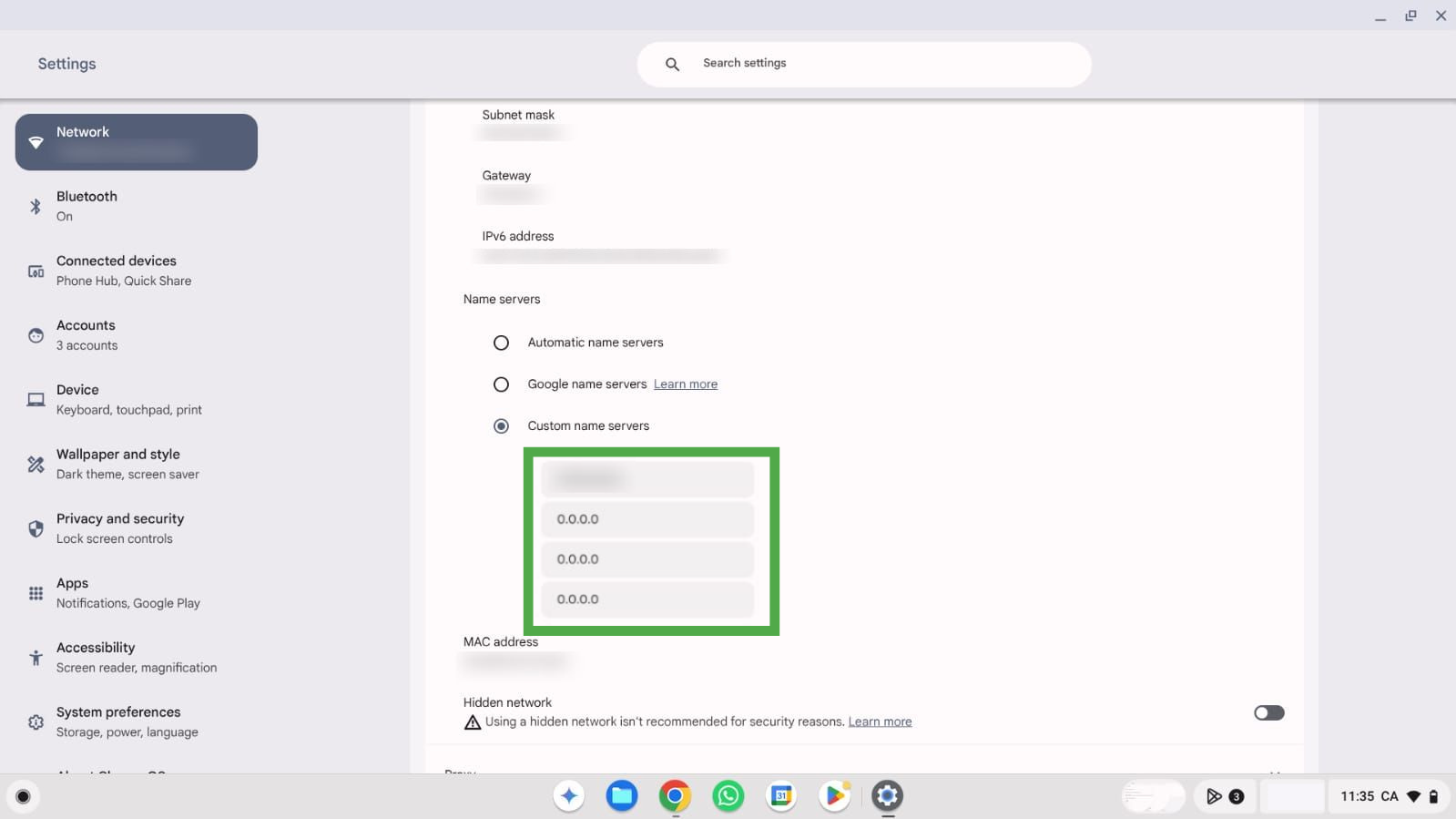This screenshot has height=819, width=1456.
Task: Click the Bluetooth icon in sidebar
Action: pyautogui.click(x=36, y=207)
